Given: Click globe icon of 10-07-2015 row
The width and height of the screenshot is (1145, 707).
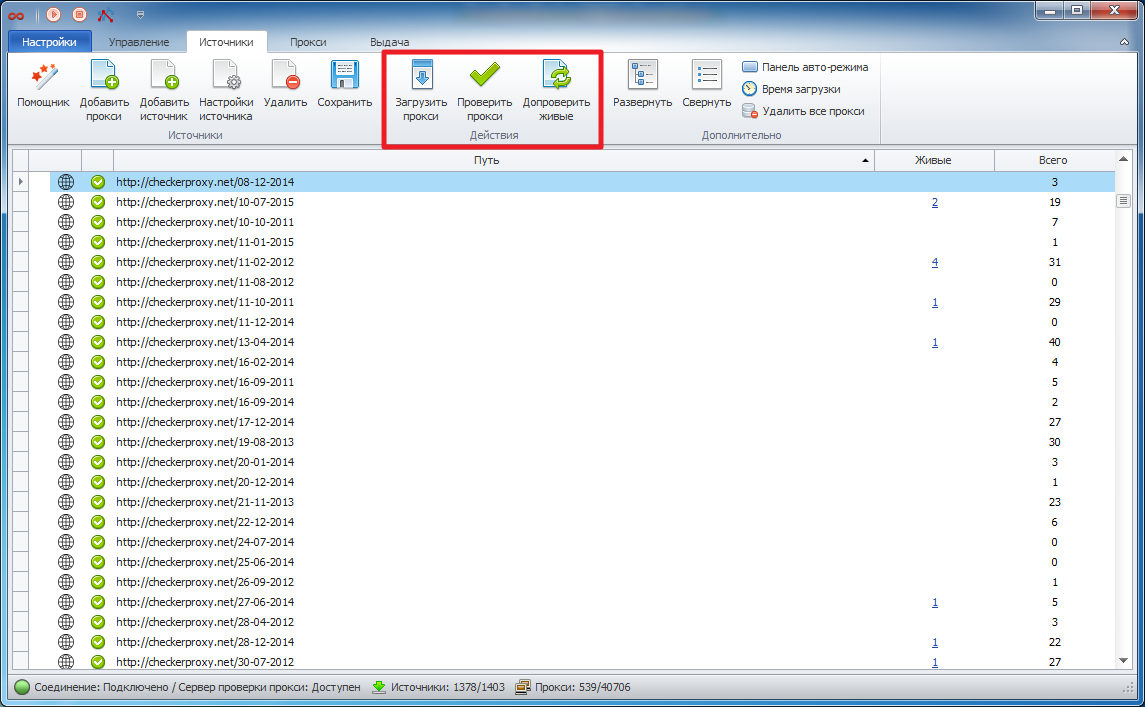Looking at the screenshot, I should tap(66, 202).
